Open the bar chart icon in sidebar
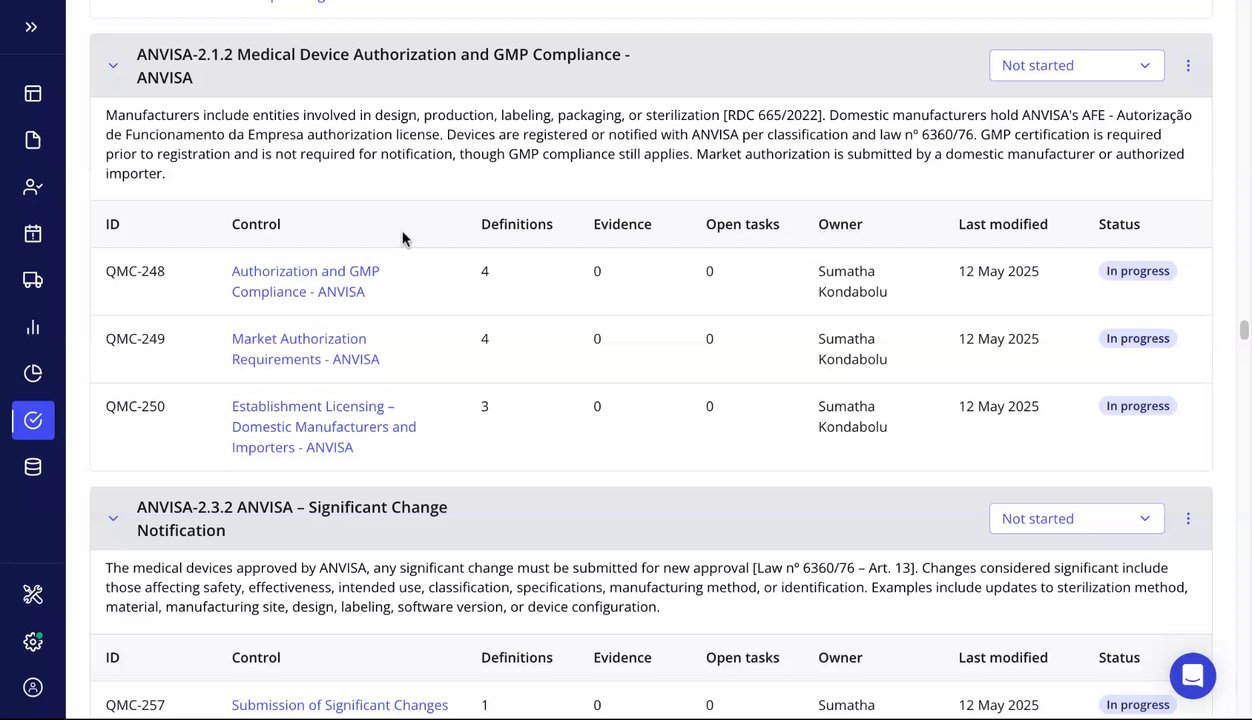The image size is (1252, 720). click(33, 327)
